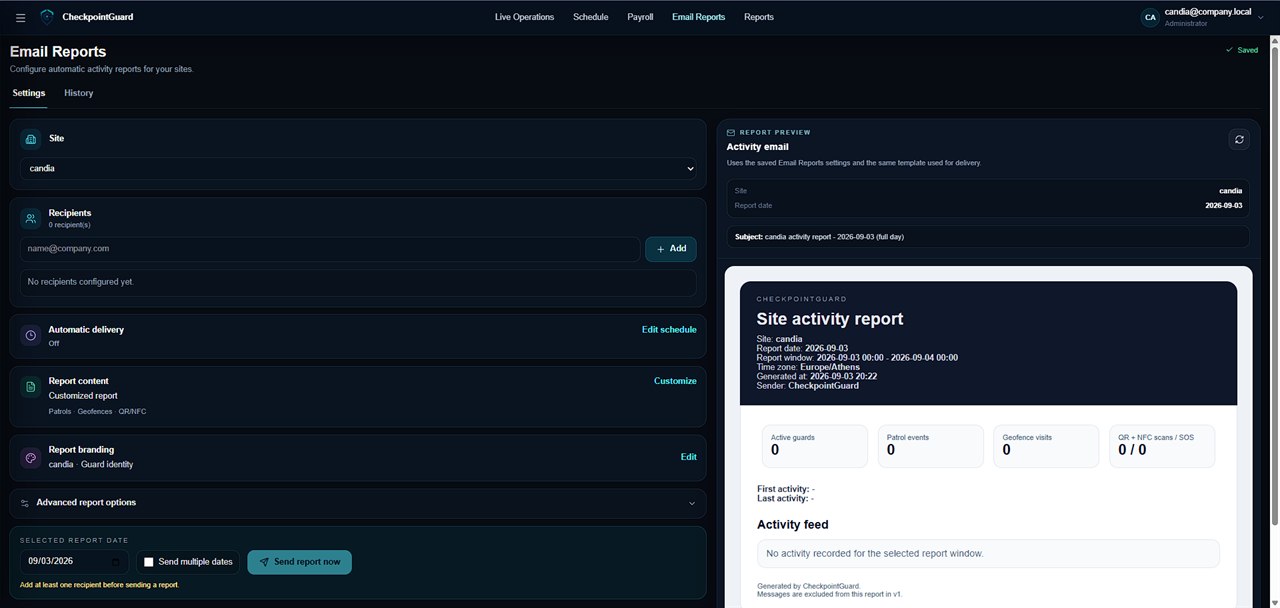Open Edit schedule for automatic delivery
The image size is (1280, 608).
(669, 329)
